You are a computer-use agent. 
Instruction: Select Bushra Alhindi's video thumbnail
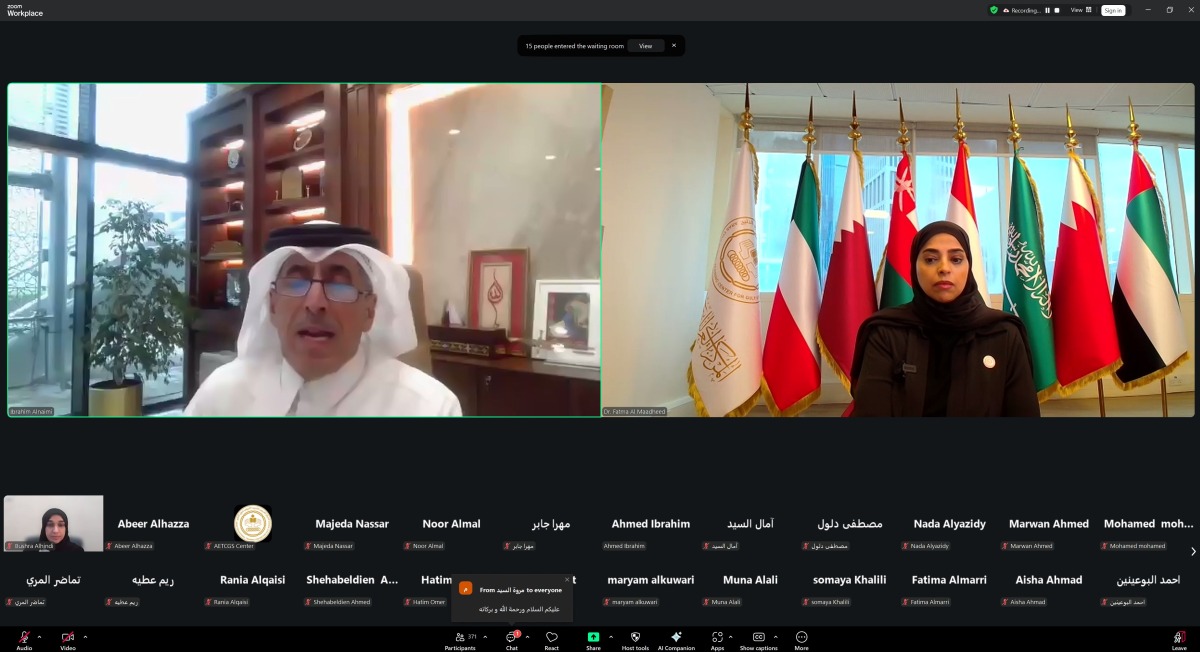tap(53, 522)
